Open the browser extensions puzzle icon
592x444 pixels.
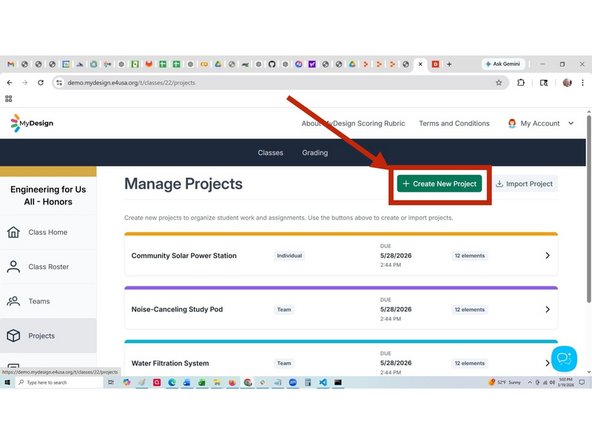click(x=521, y=83)
